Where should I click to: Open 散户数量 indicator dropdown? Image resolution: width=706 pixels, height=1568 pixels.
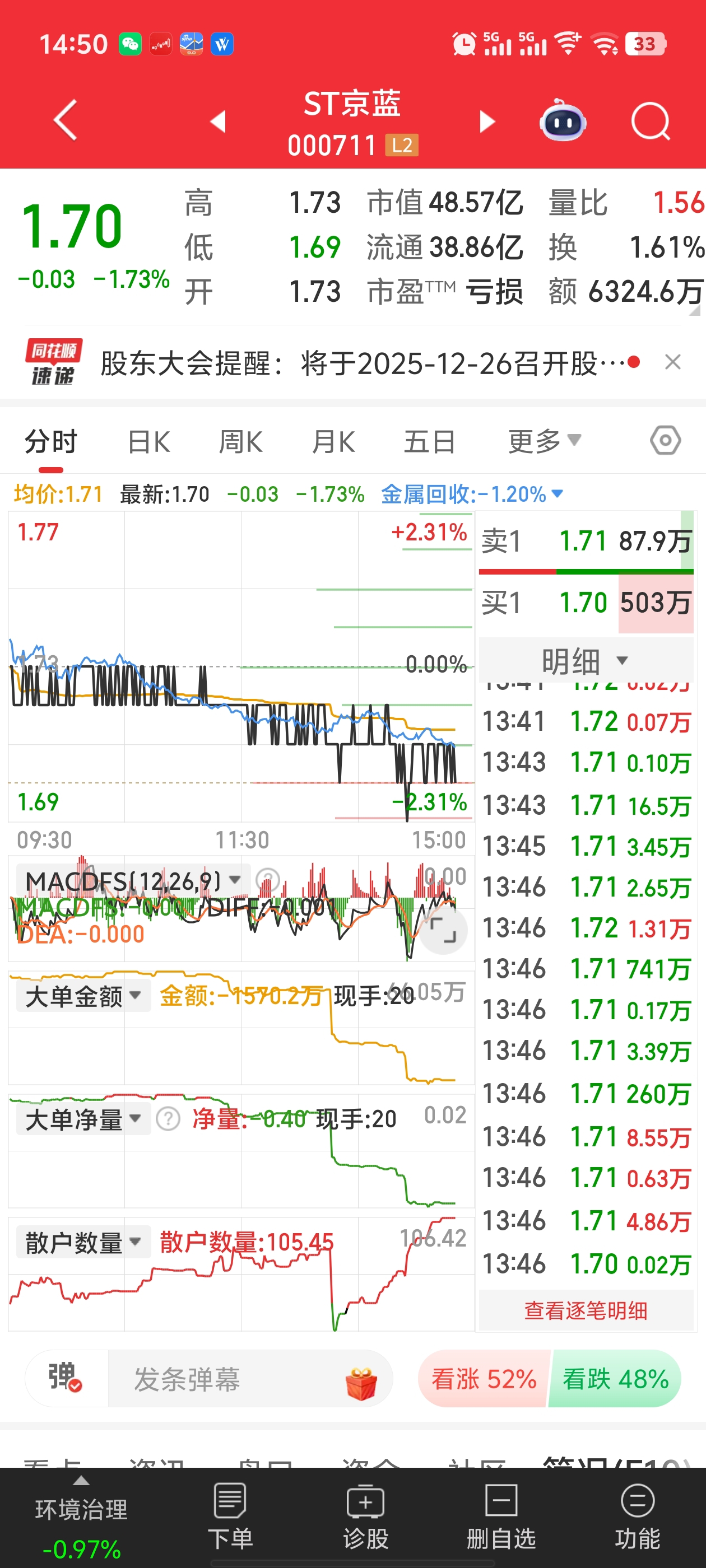83,1242
